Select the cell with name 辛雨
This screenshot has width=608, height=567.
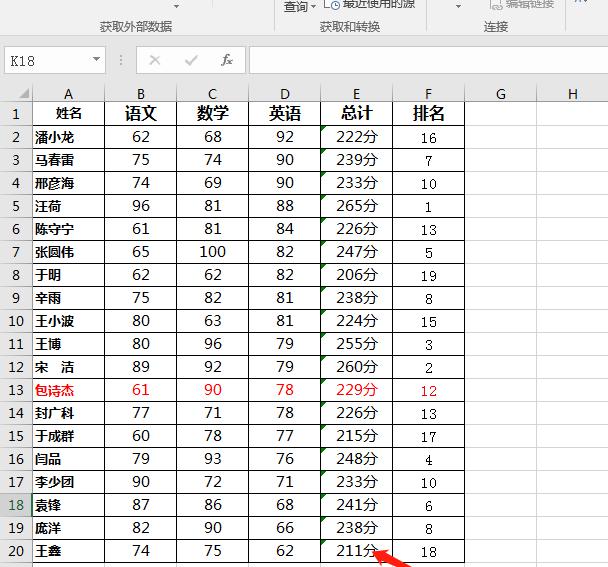click(x=69, y=298)
